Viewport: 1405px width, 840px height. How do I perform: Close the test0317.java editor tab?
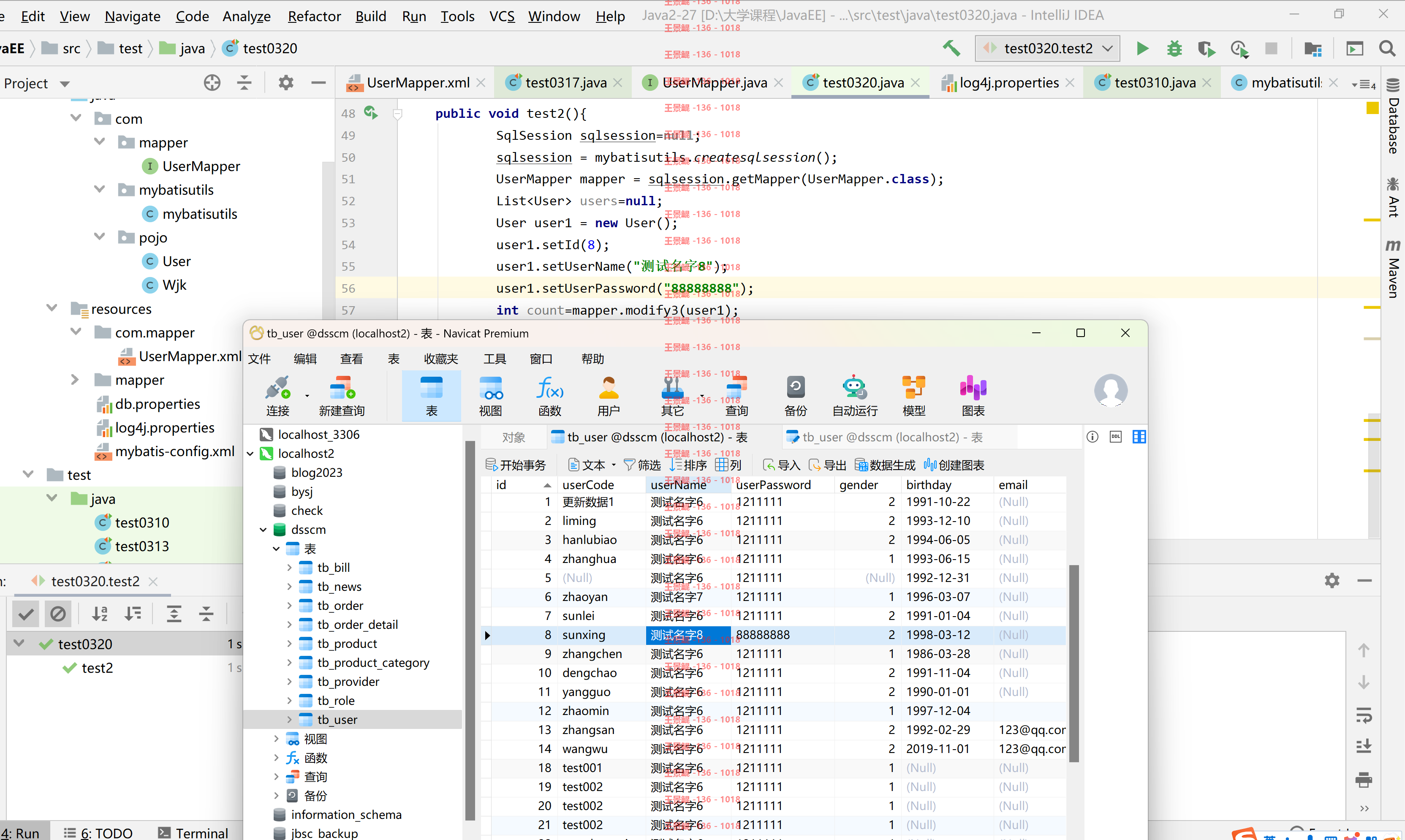(618, 83)
